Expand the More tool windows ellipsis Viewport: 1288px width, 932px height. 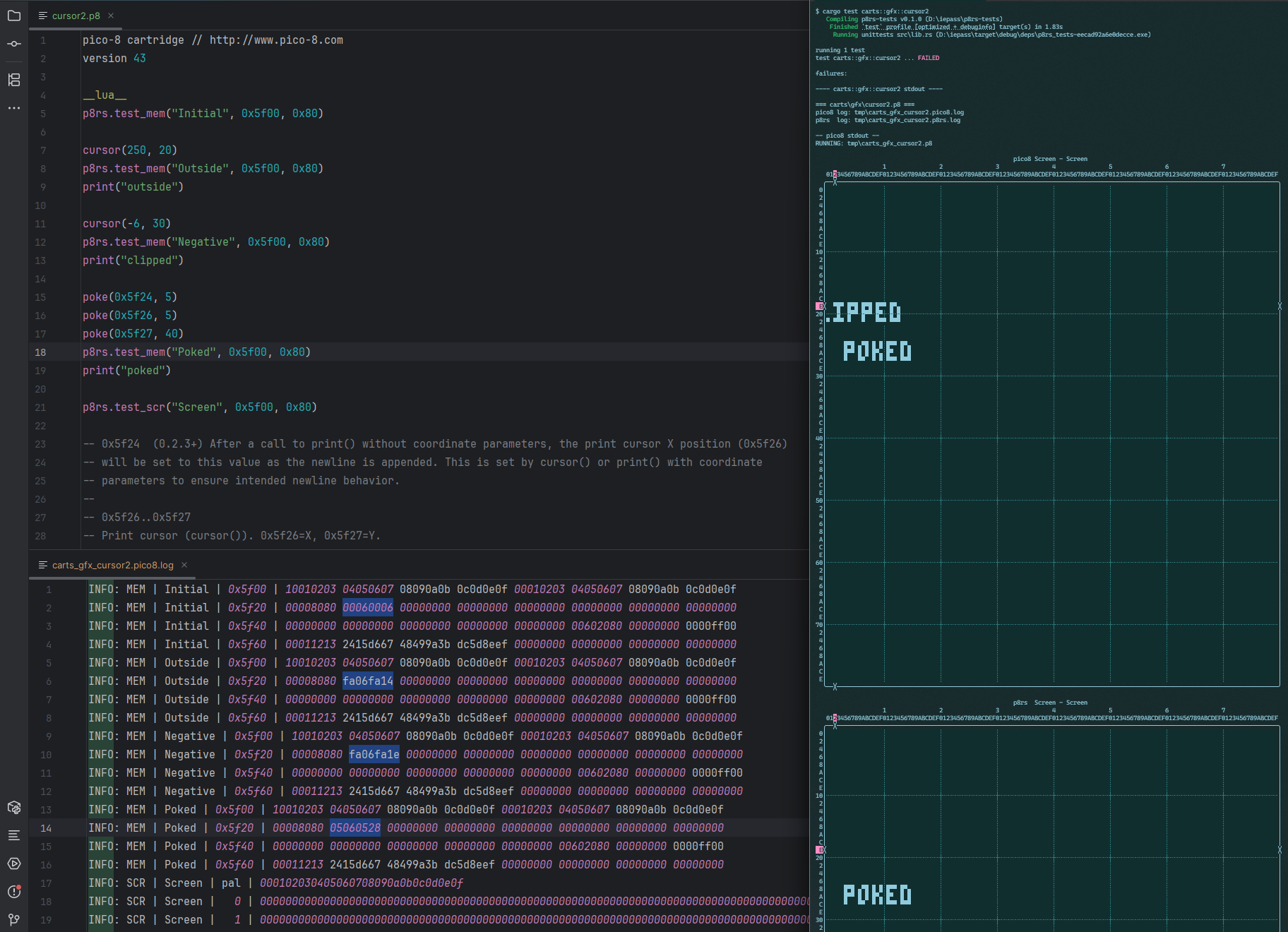point(14,108)
